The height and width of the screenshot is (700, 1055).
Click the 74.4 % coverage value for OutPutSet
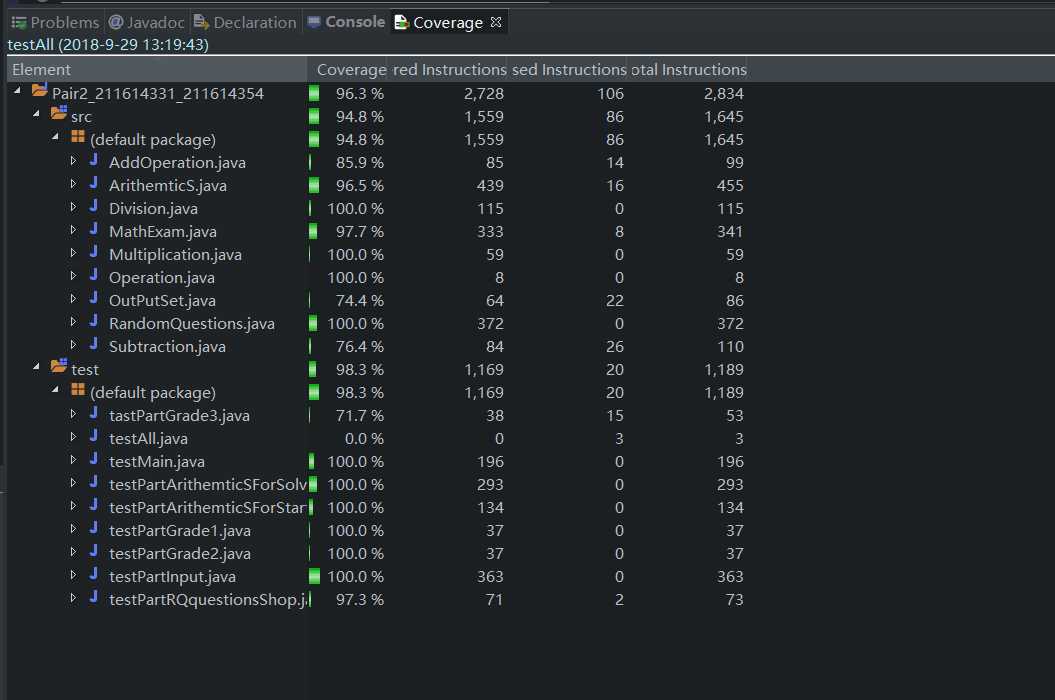tap(359, 301)
